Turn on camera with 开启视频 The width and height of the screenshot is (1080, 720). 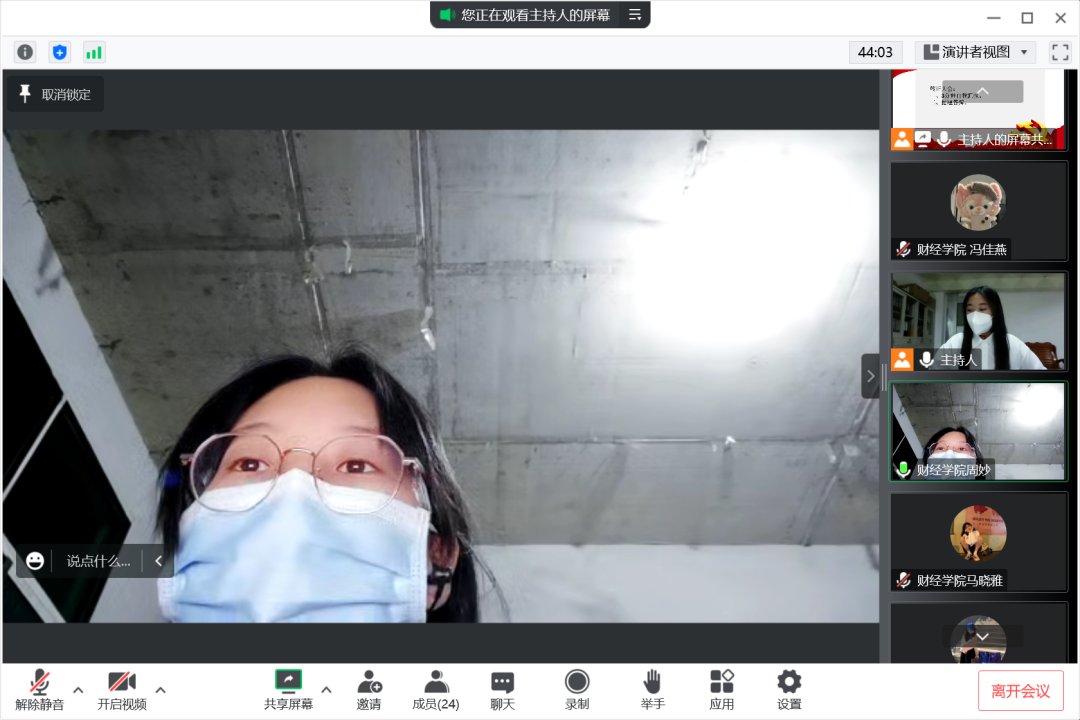click(x=122, y=690)
